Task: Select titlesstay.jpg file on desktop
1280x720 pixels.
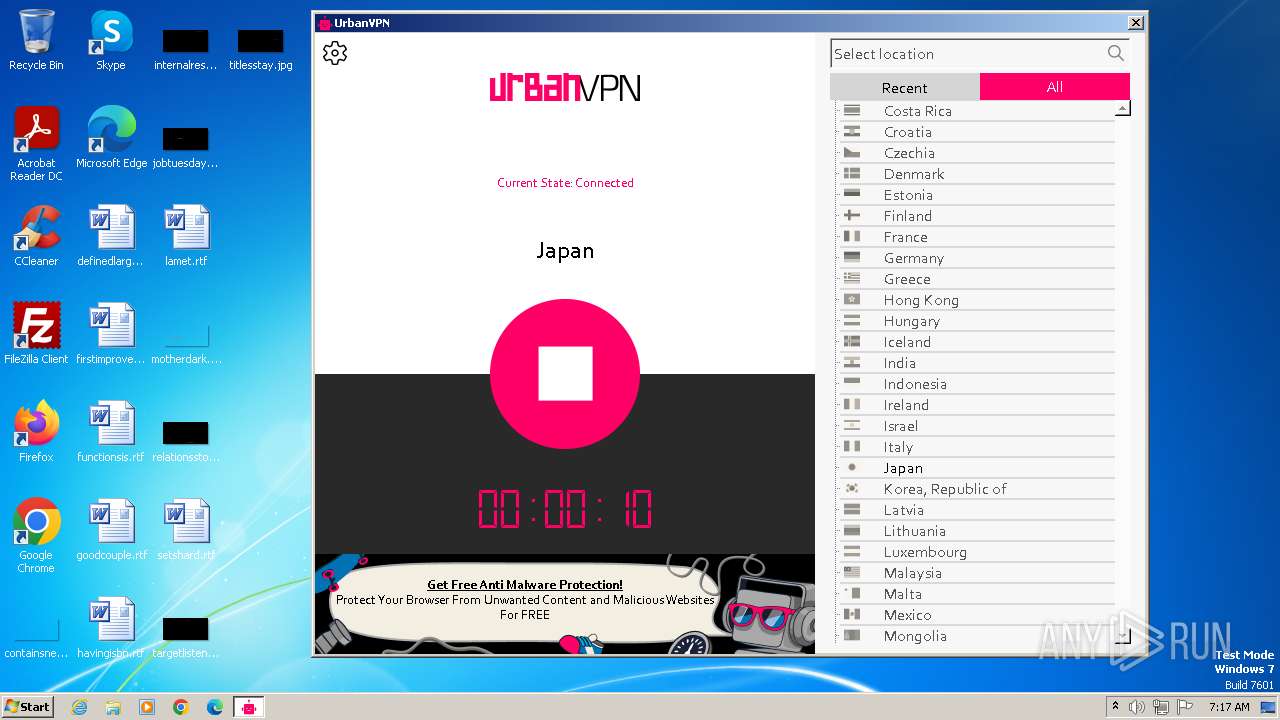Action: click(x=261, y=50)
